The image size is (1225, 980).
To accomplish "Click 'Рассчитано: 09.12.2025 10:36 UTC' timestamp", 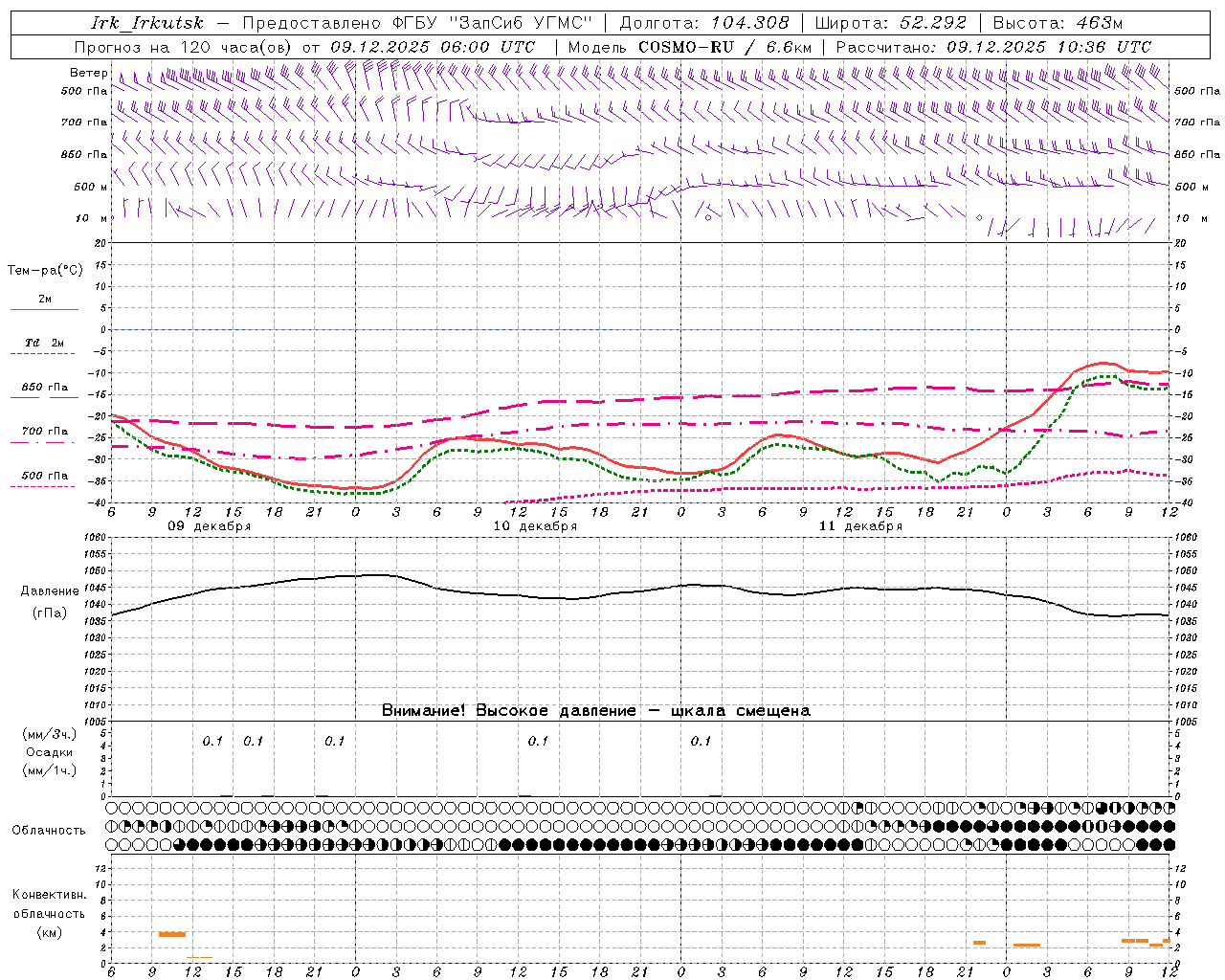I will point(993,47).
